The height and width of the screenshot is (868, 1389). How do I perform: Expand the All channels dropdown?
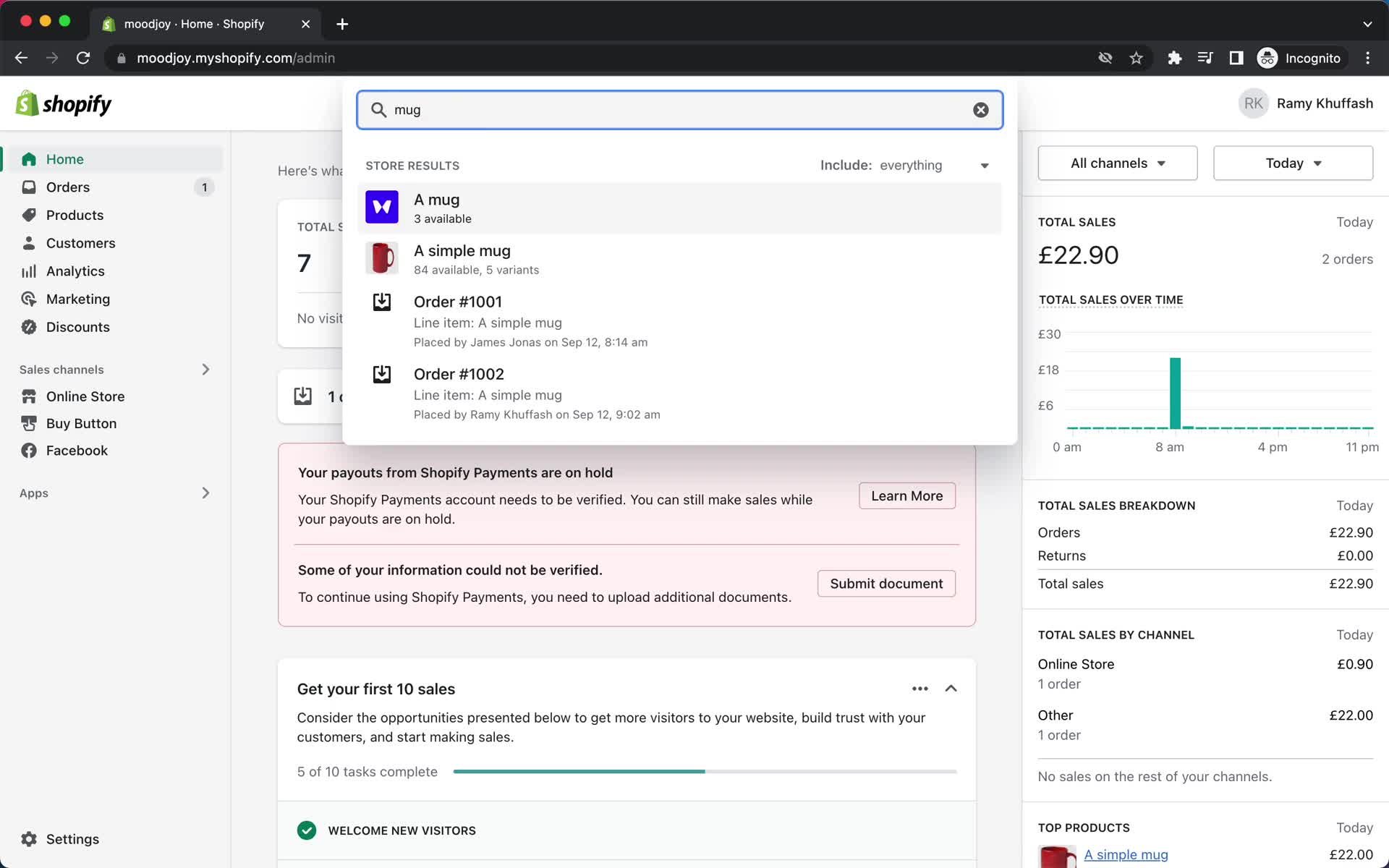tap(1117, 163)
